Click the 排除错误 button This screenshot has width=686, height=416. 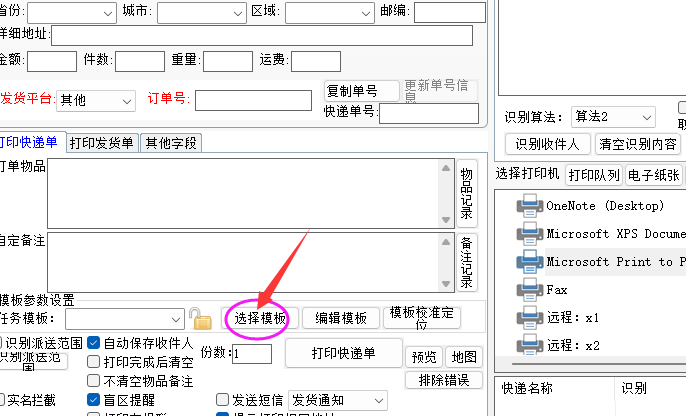(444, 380)
